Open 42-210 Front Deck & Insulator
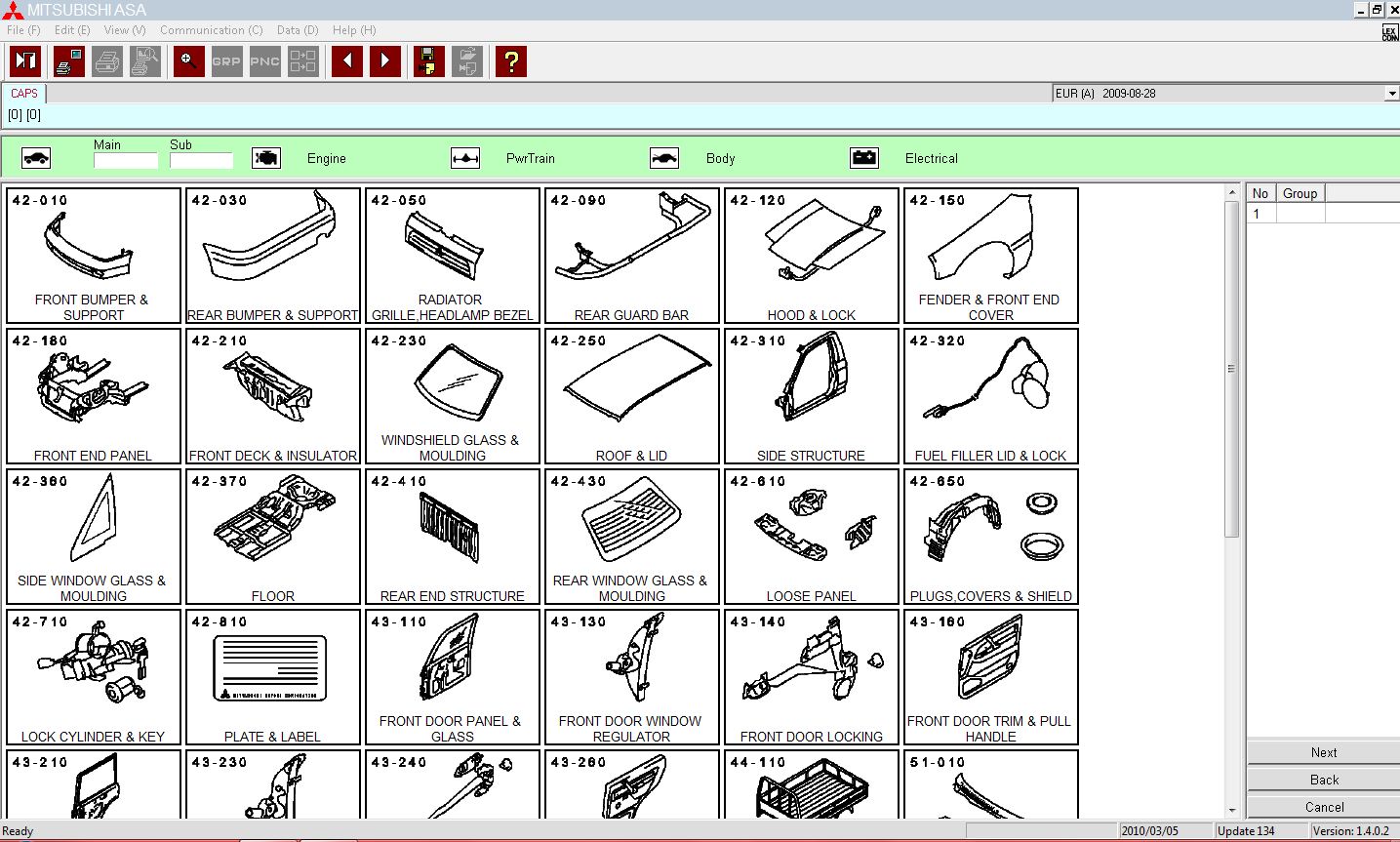 pos(273,396)
